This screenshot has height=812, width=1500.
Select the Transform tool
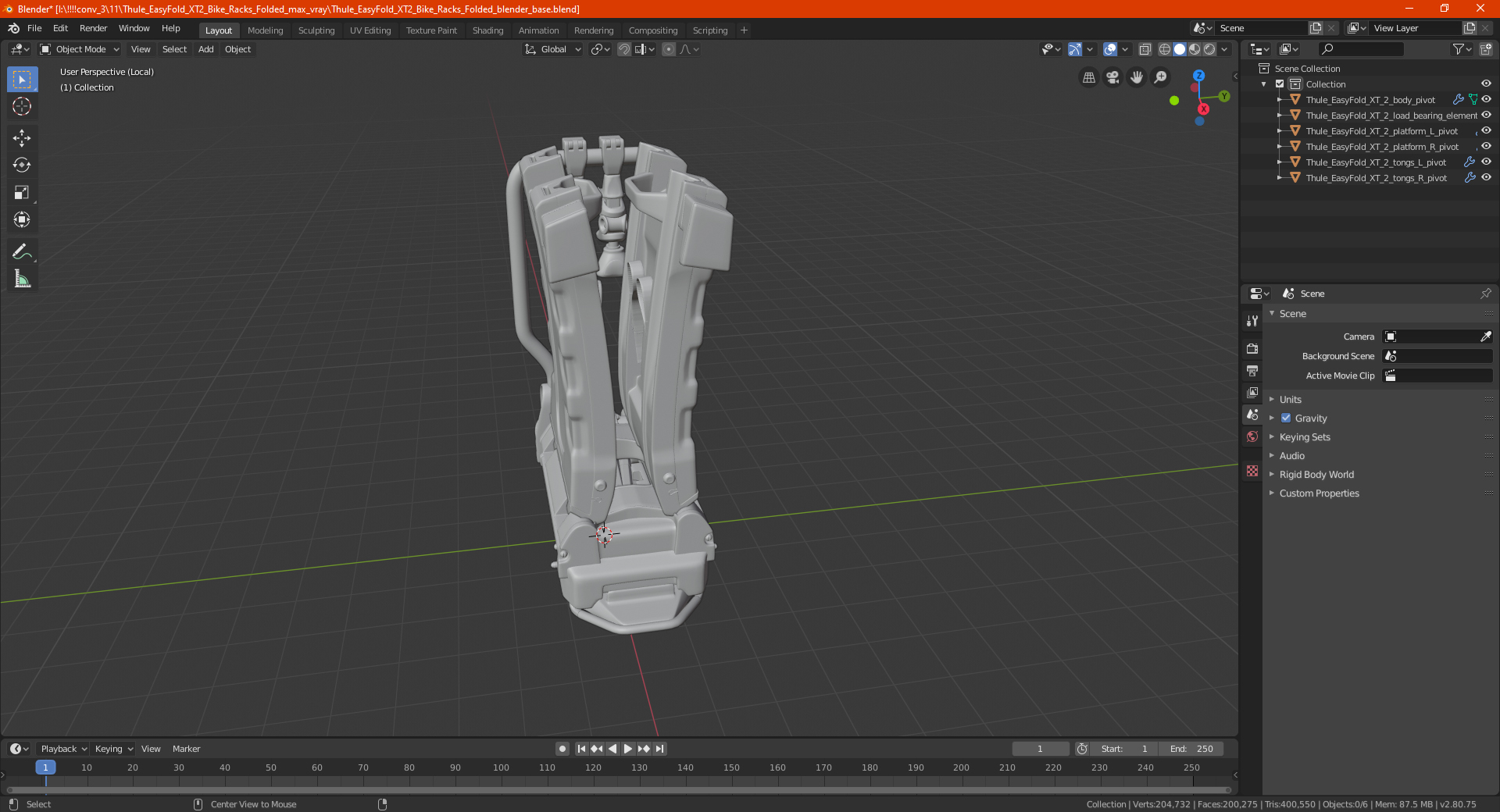tap(22, 219)
